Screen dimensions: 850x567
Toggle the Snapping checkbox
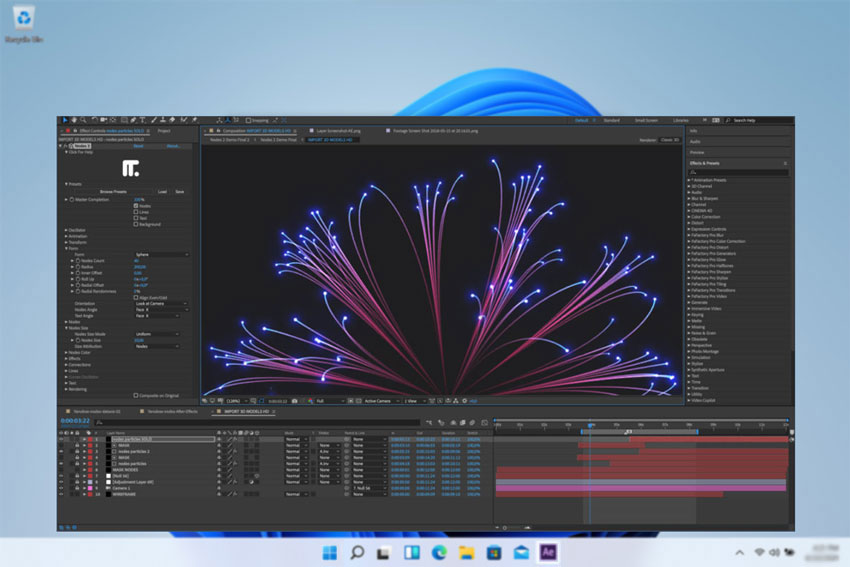[x=248, y=120]
